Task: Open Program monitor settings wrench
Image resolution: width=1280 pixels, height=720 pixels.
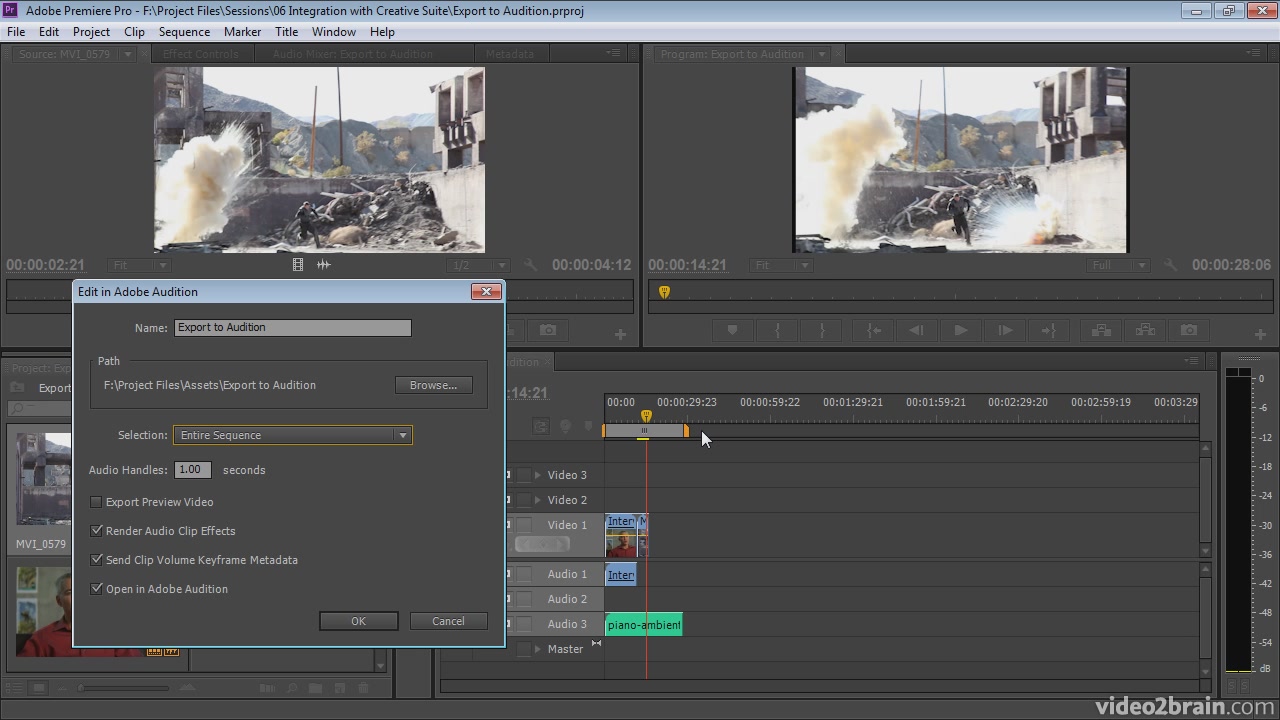Action: click(x=1172, y=265)
